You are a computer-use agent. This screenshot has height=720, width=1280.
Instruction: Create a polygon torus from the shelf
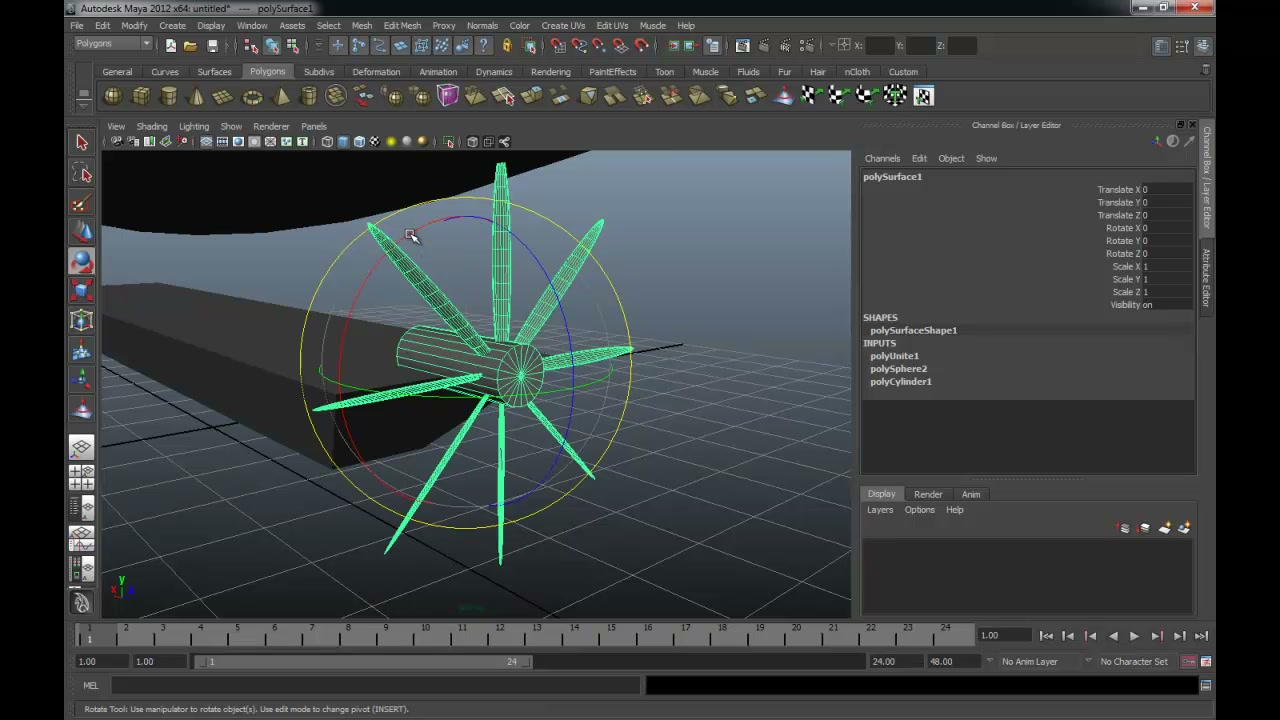point(252,96)
